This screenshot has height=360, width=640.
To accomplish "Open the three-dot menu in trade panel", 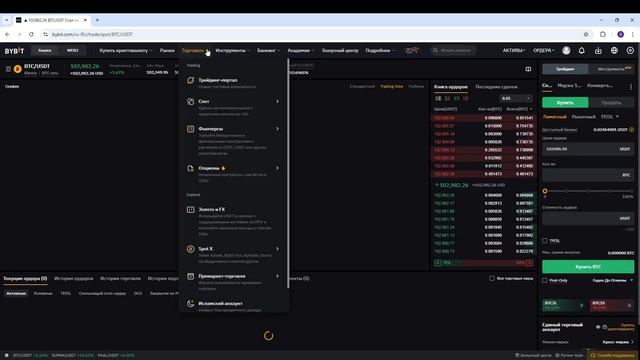I will [x=631, y=87].
